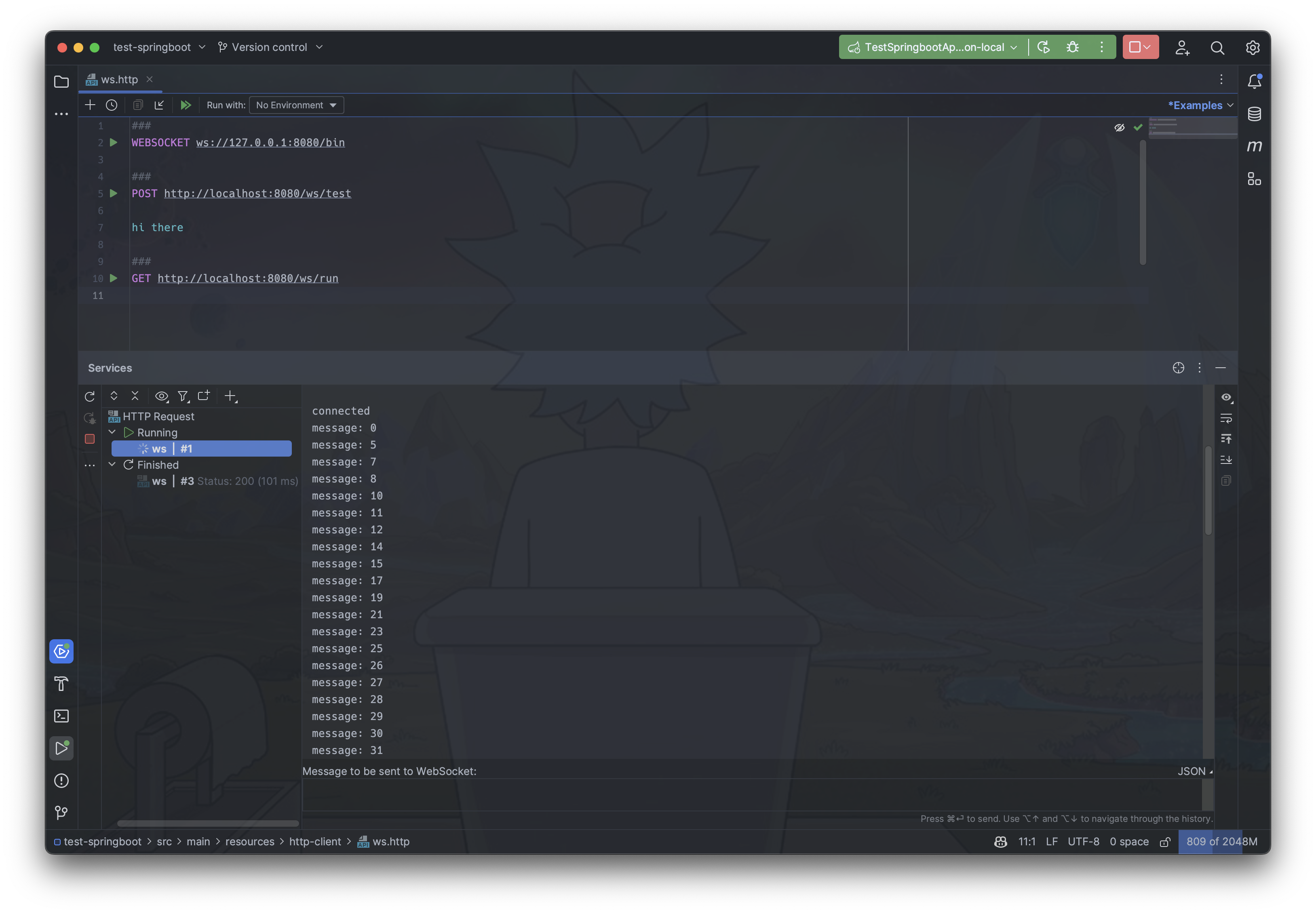Stop the running ws service
The width and height of the screenshot is (1316, 914).
[x=90, y=439]
